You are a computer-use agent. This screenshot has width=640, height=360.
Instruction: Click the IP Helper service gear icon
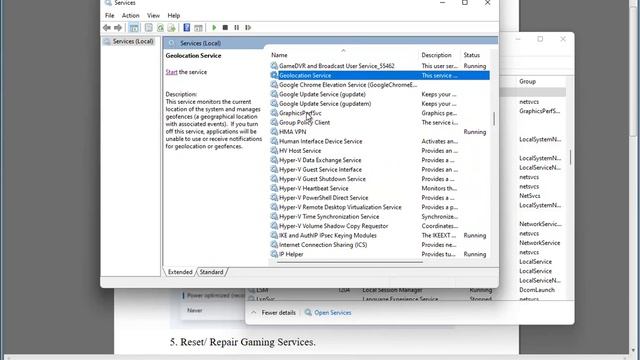(274, 254)
